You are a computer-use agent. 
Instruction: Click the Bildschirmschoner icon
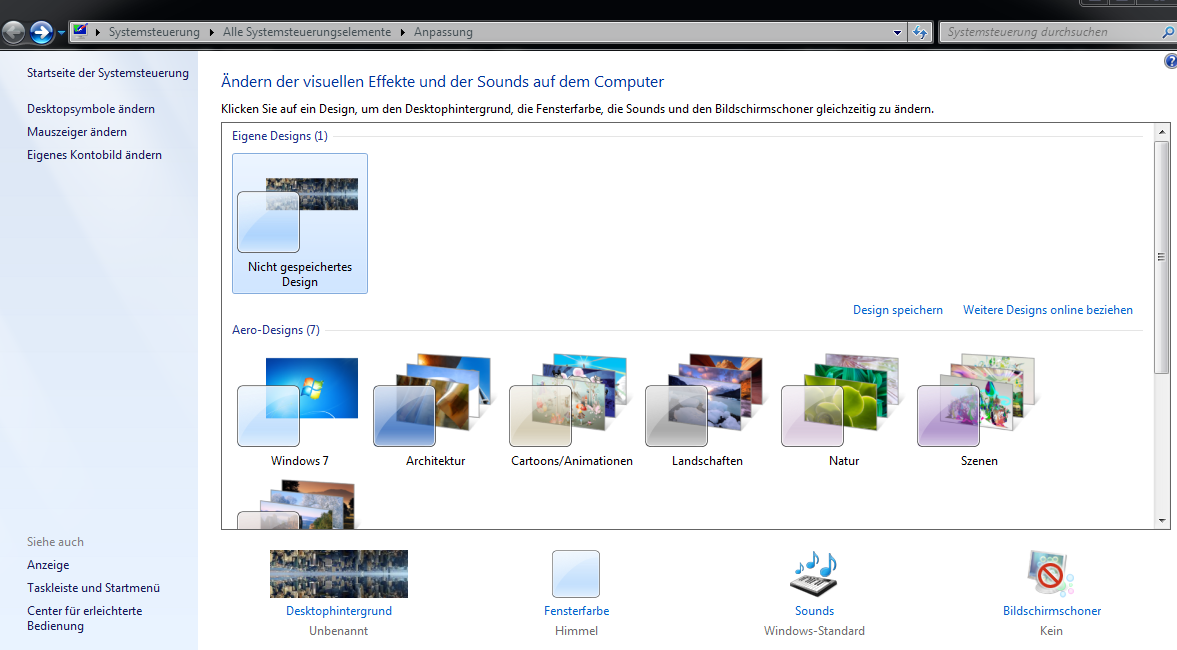coord(1051,574)
